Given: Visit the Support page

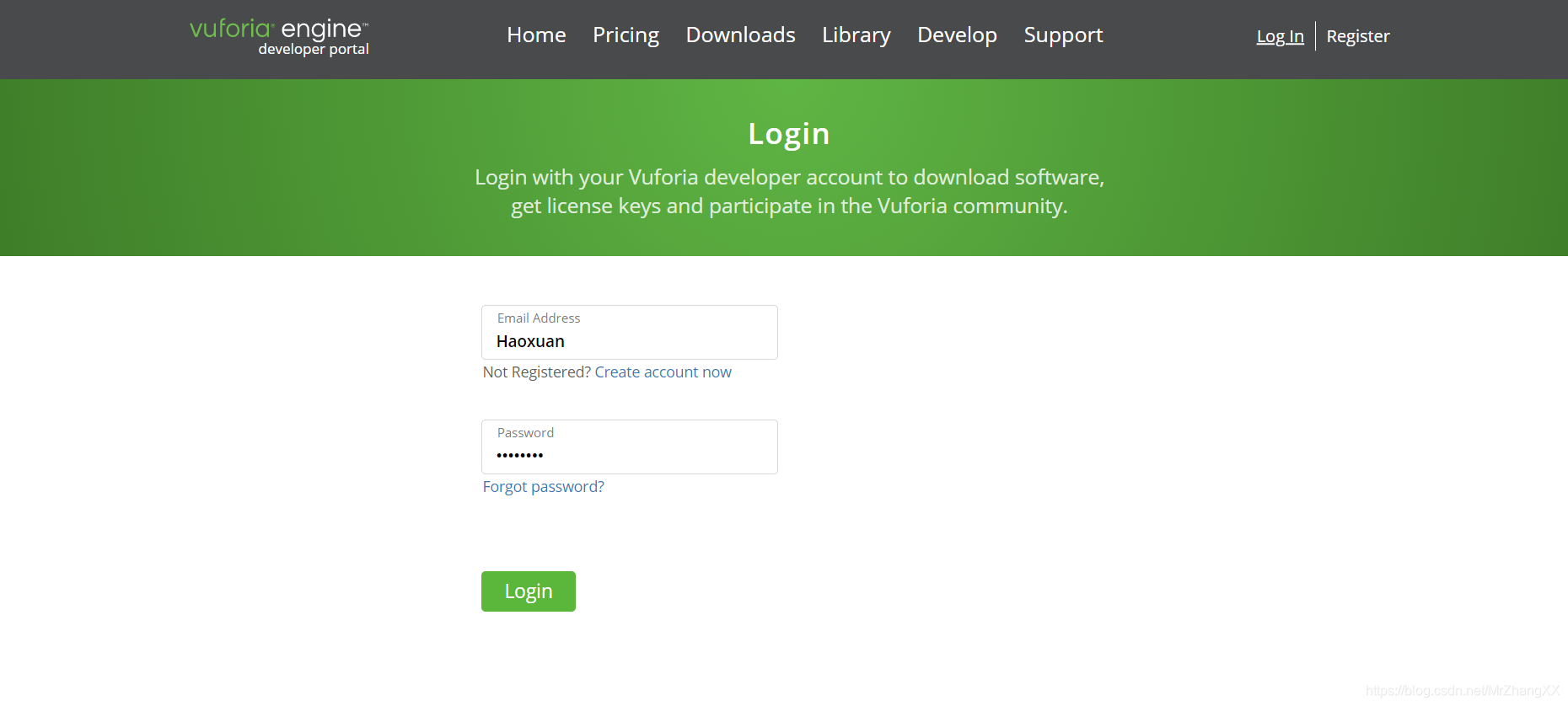Looking at the screenshot, I should point(1063,35).
